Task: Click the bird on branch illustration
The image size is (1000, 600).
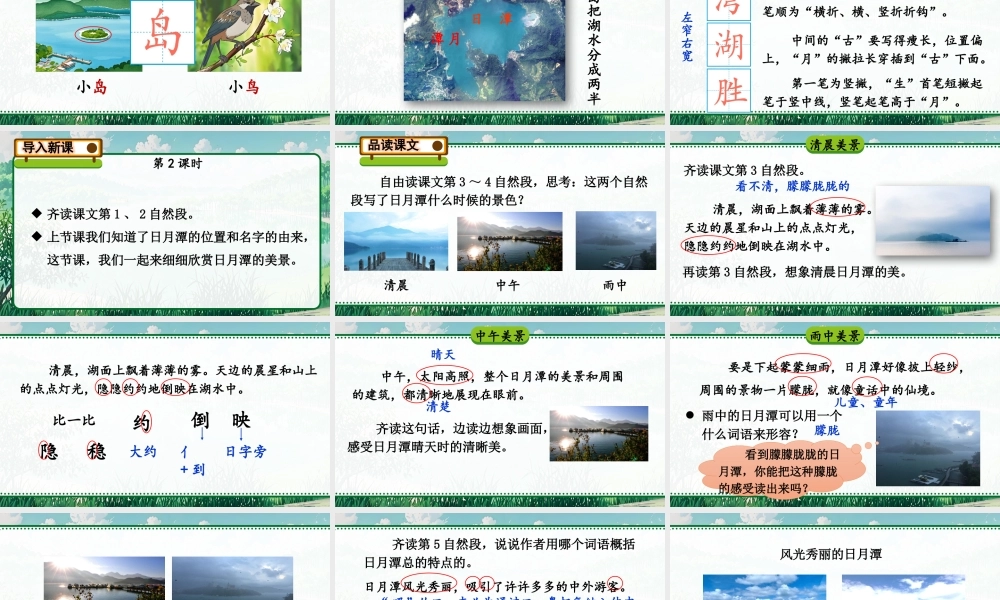Action: tap(248, 35)
